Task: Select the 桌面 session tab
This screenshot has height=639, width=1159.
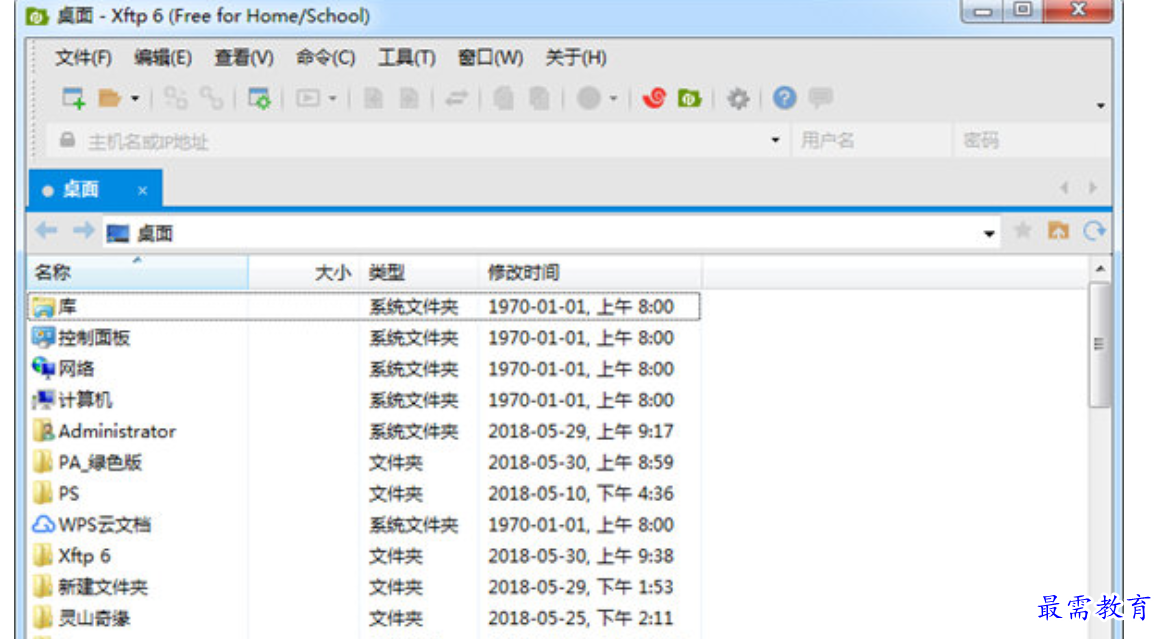Action: [95, 189]
